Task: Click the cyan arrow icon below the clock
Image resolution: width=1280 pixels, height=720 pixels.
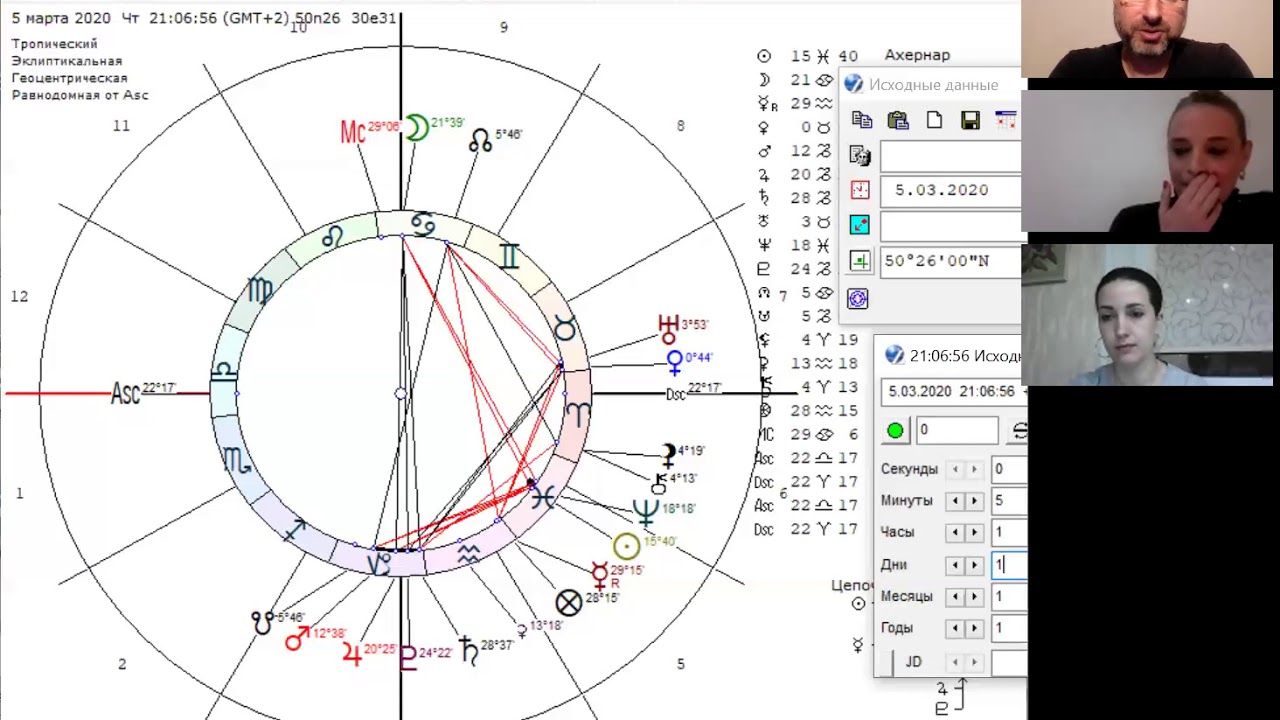Action: click(859, 225)
